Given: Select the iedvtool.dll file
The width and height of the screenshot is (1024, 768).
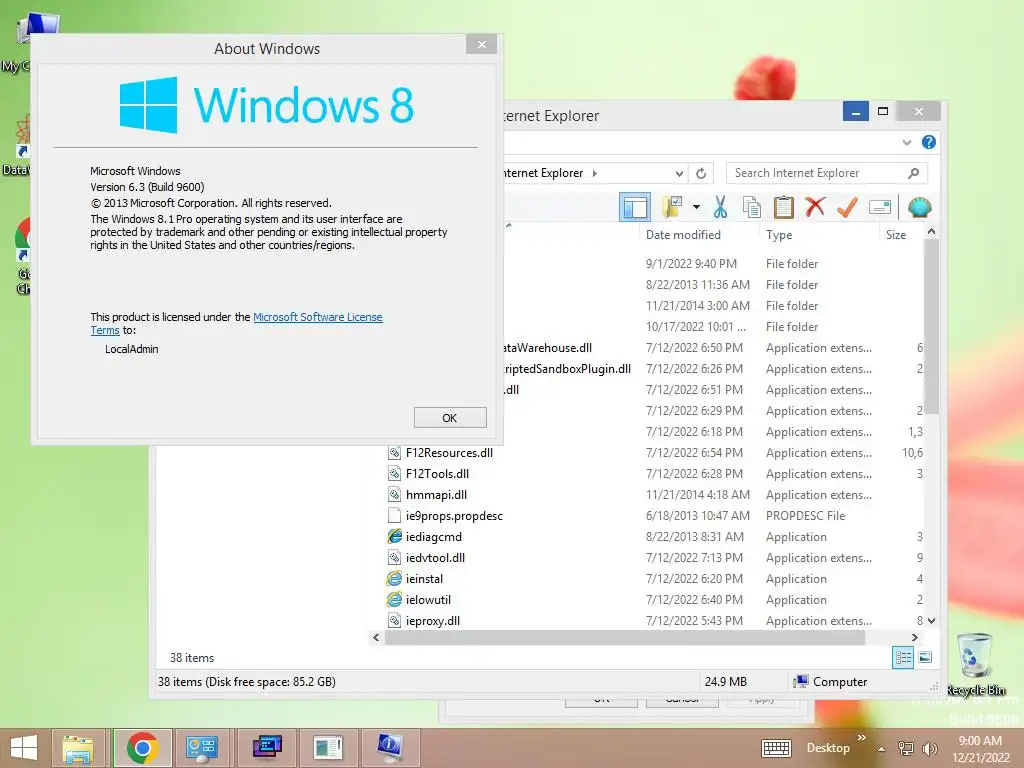Looking at the screenshot, I should (435, 558).
